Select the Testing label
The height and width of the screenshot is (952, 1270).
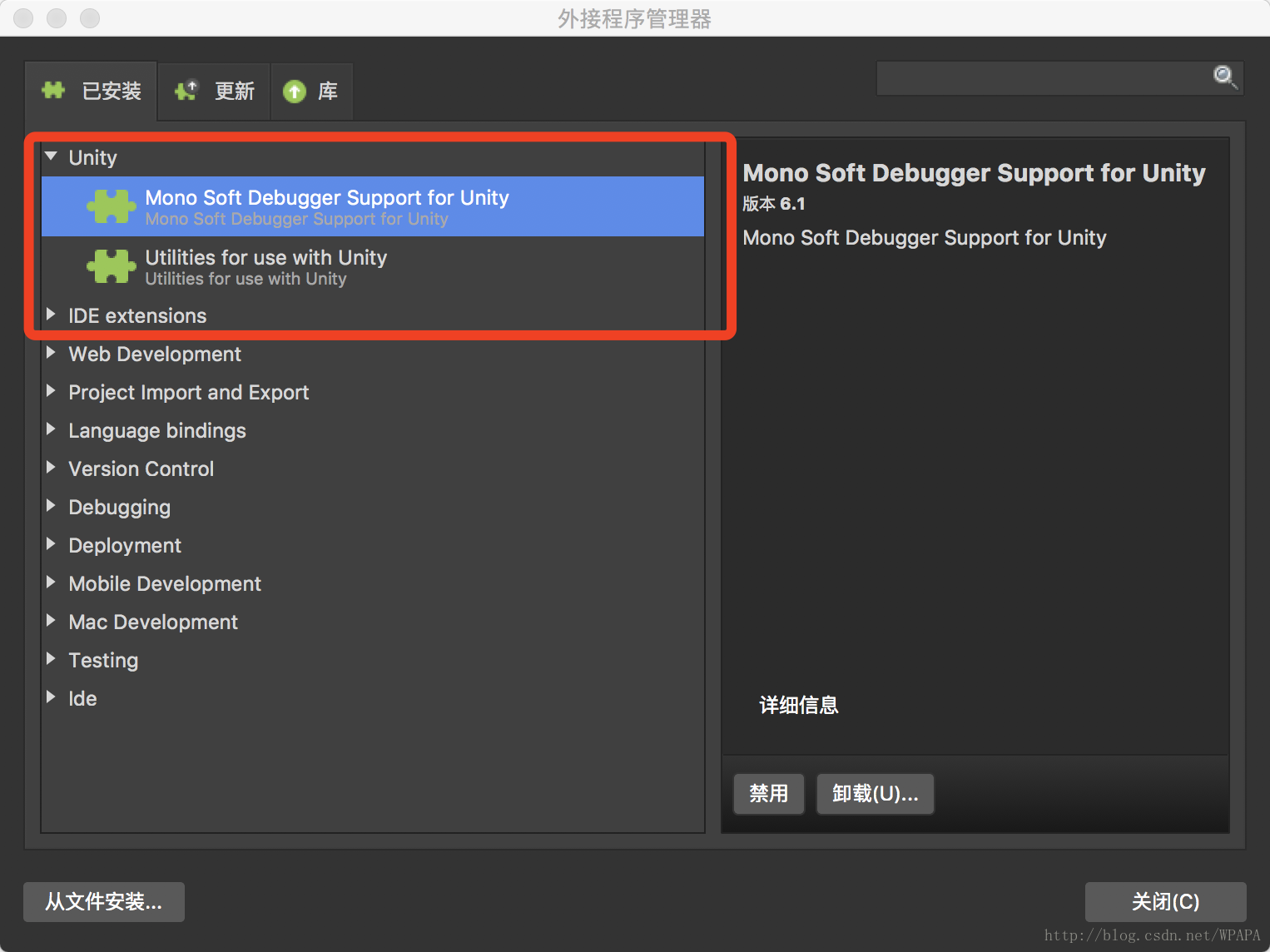click(x=103, y=660)
